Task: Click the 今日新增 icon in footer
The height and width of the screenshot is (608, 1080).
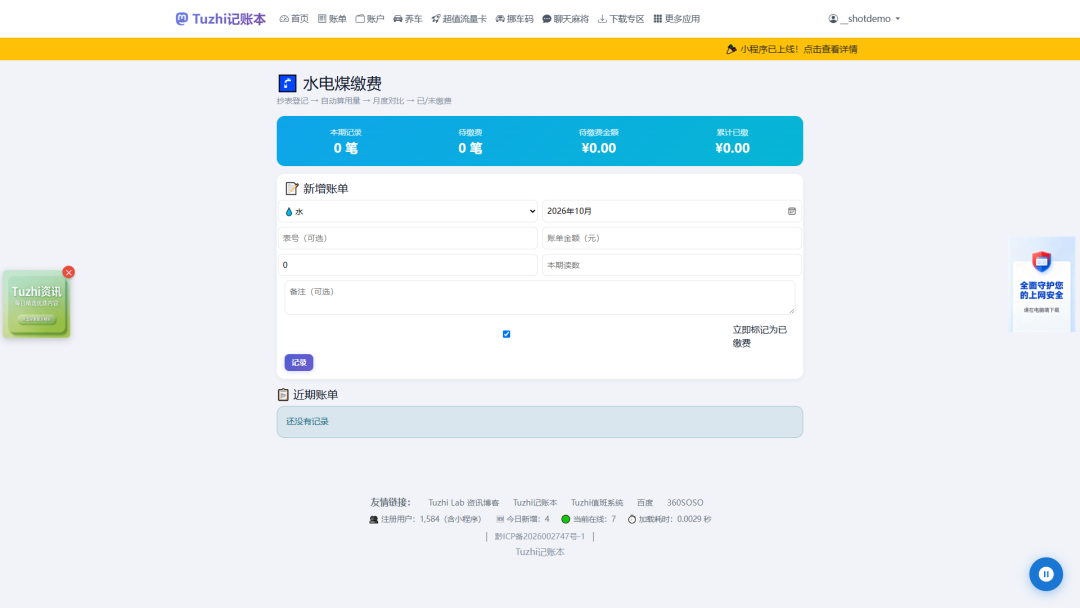Action: point(500,519)
